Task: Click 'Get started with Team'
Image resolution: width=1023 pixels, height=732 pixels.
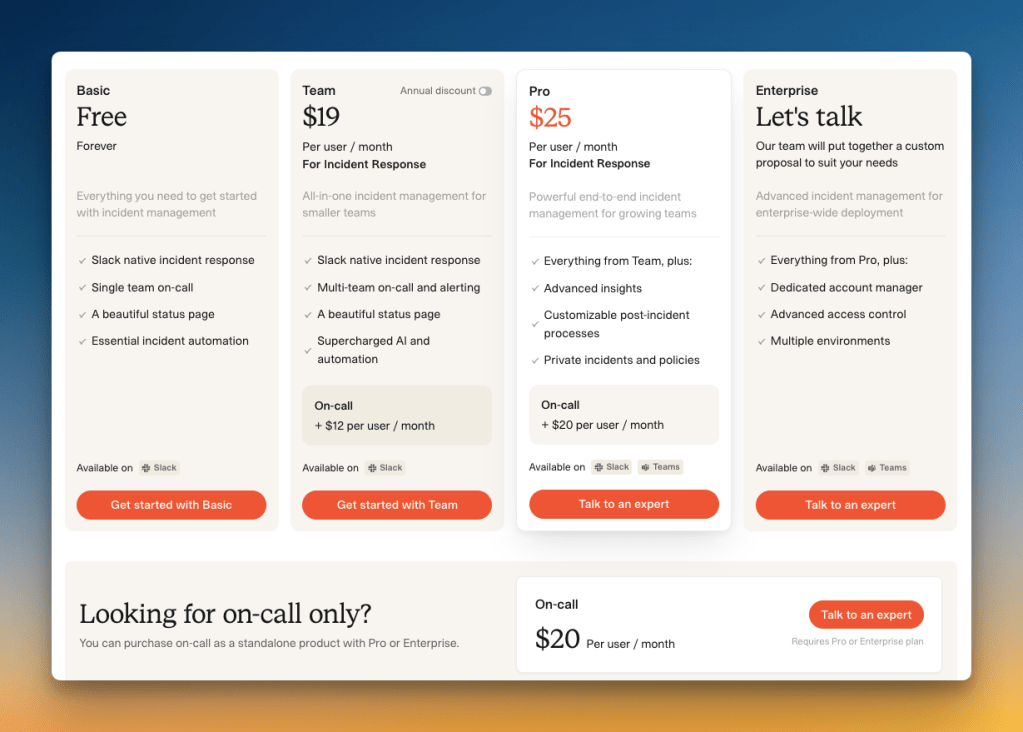Action: (x=396, y=505)
